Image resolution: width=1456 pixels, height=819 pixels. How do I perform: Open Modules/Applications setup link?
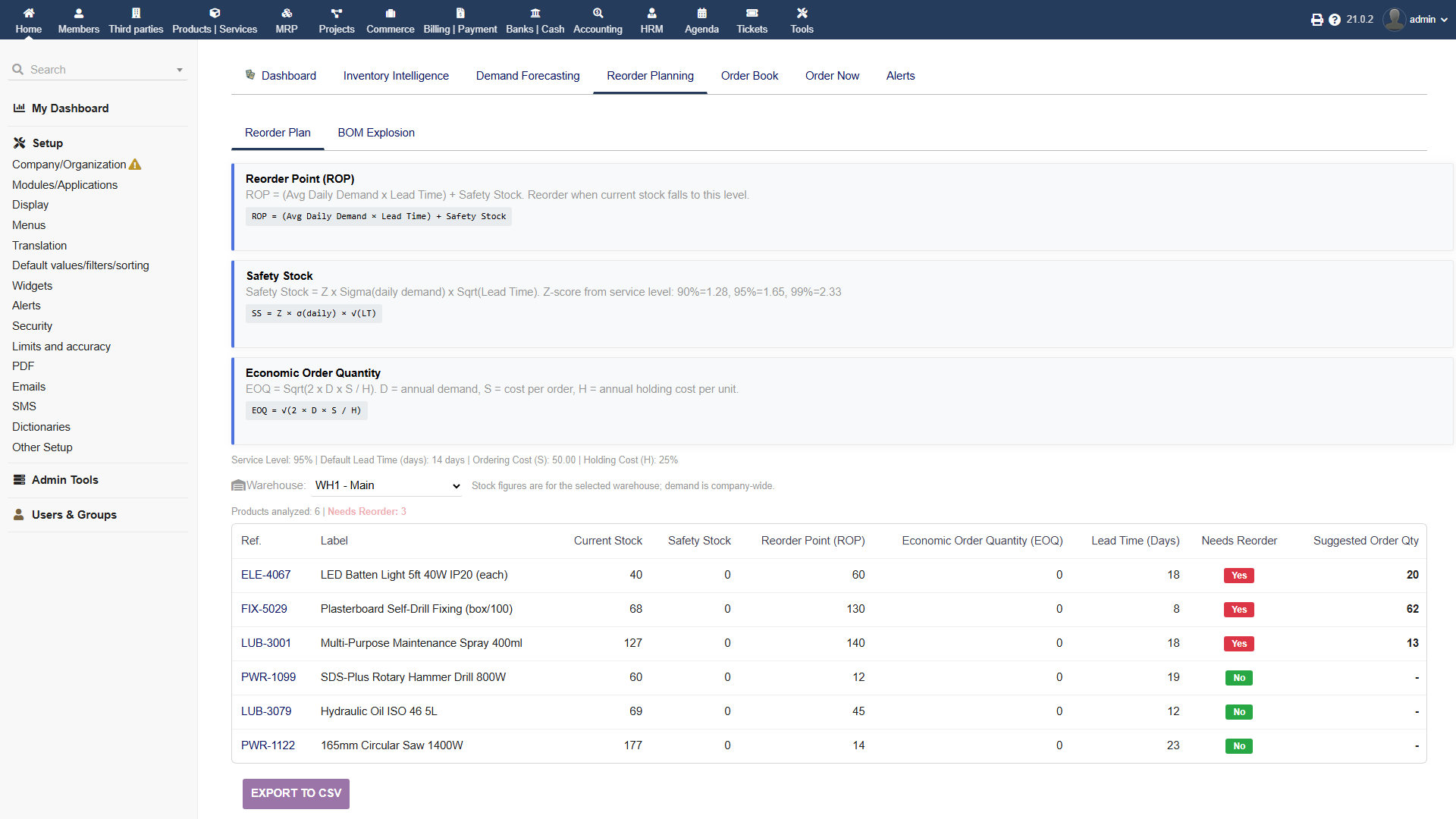[64, 185]
